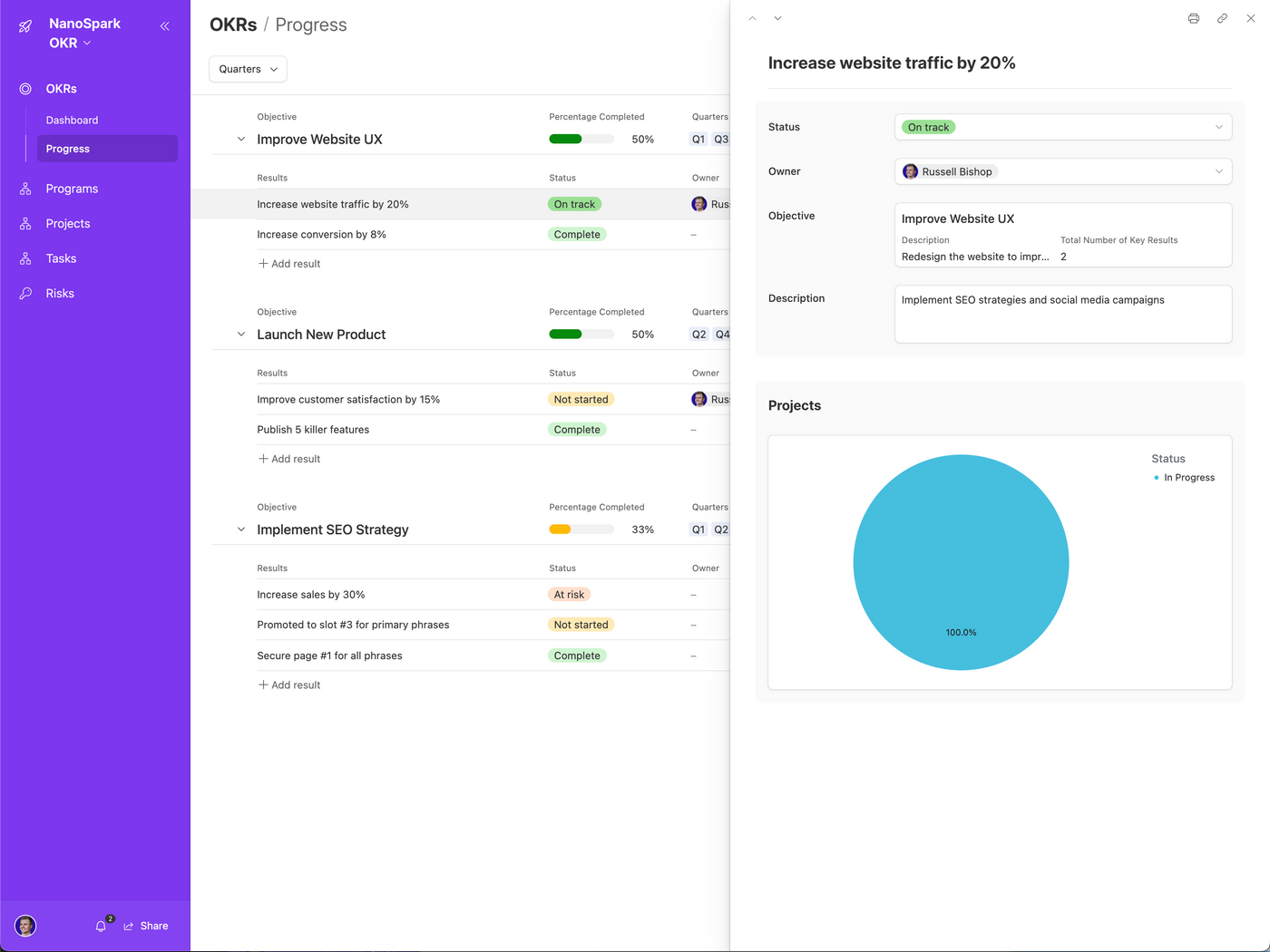The height and width of the screenshot is (952, 1270).
Task: Open the Status dropdown showing On track
Action: (1062, 127)
